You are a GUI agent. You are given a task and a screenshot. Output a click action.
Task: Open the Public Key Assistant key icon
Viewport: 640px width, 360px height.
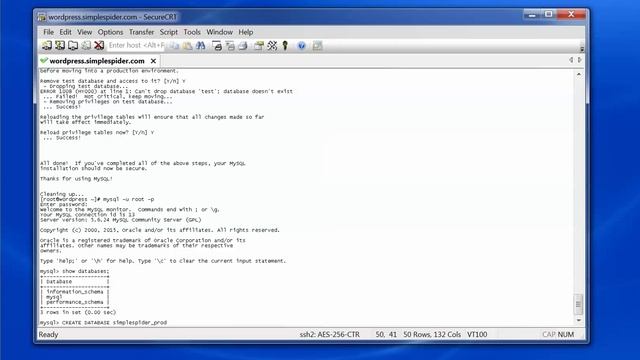tap(285, 46)
